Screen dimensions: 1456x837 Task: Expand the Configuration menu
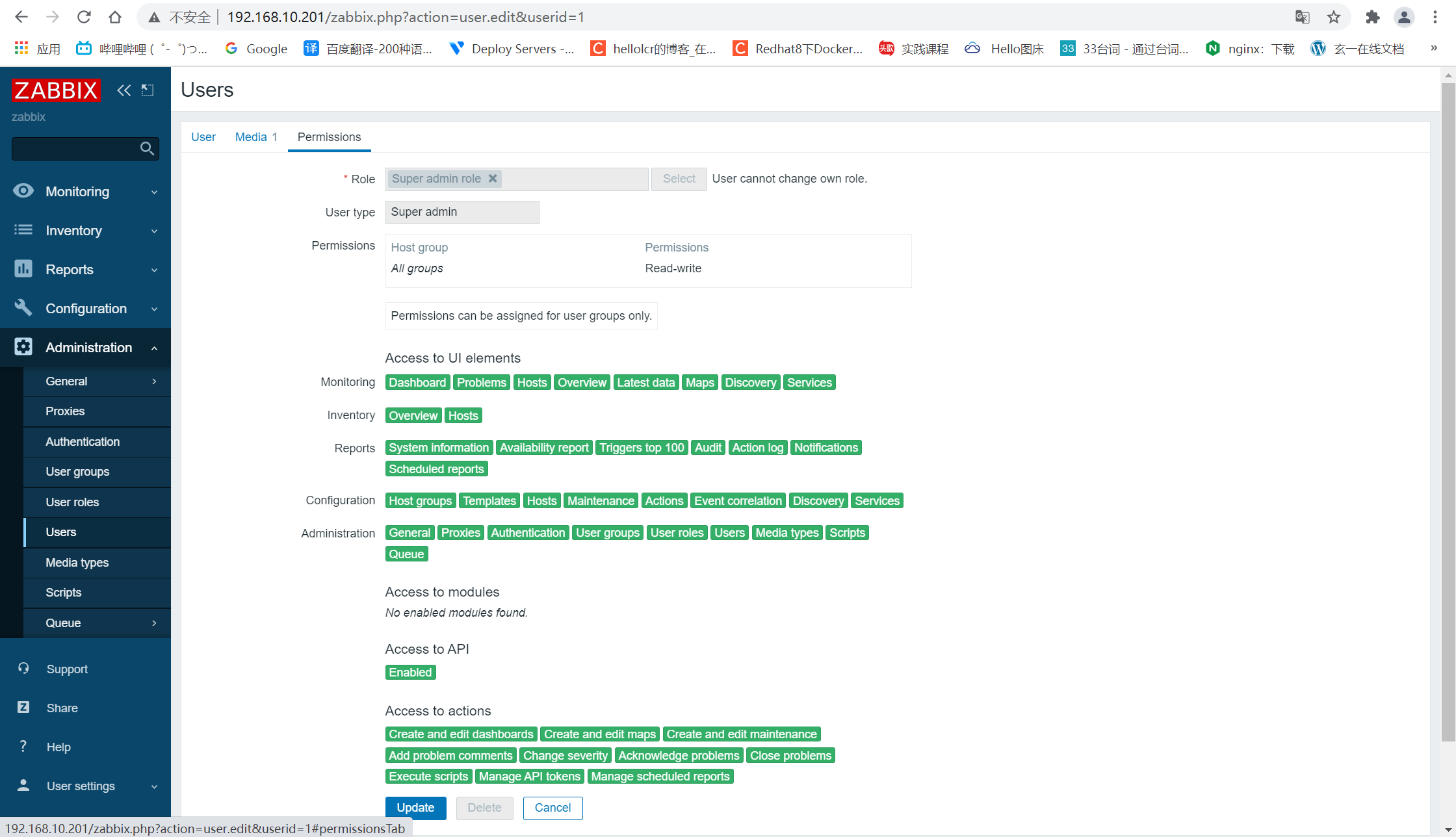pos(154,309)
